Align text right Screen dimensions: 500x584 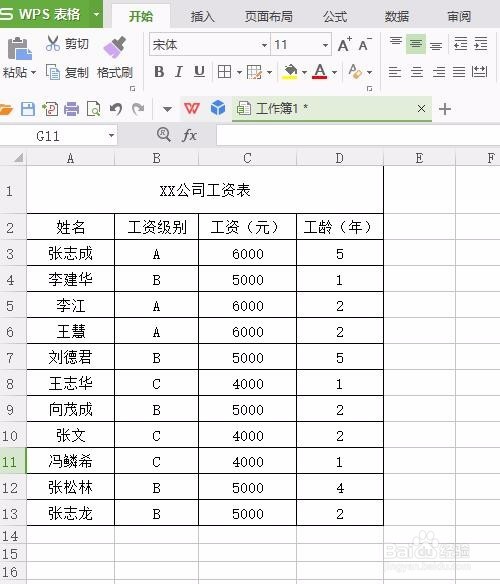point(439,72)
